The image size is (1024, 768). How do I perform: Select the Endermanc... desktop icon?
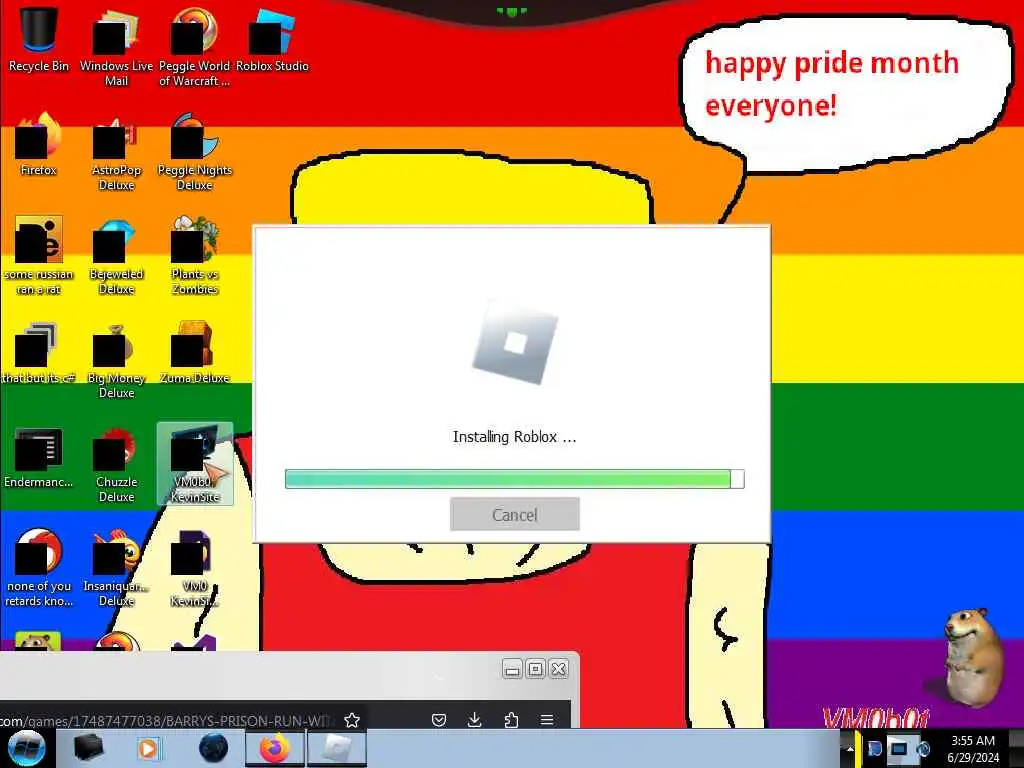point(39,457)
